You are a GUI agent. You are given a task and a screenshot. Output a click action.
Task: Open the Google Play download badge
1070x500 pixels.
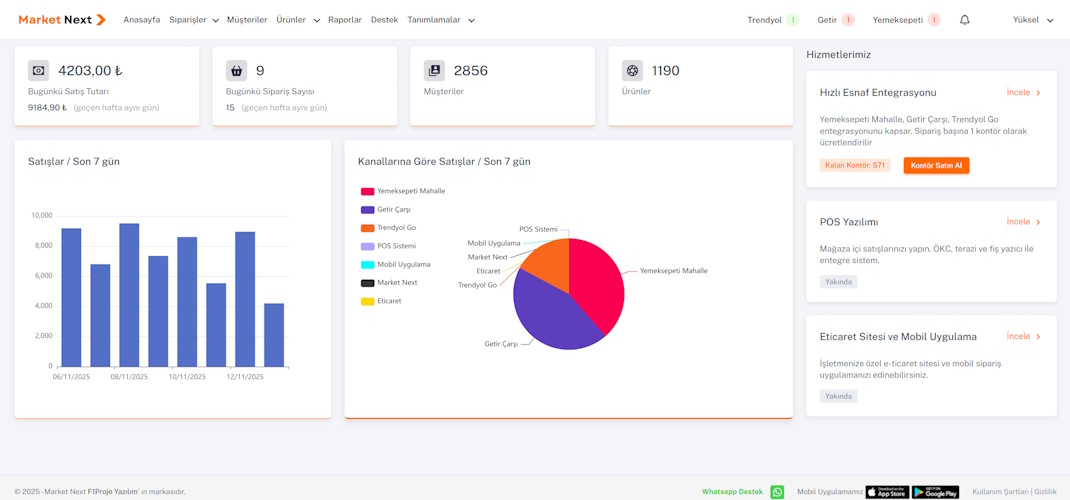935,492
